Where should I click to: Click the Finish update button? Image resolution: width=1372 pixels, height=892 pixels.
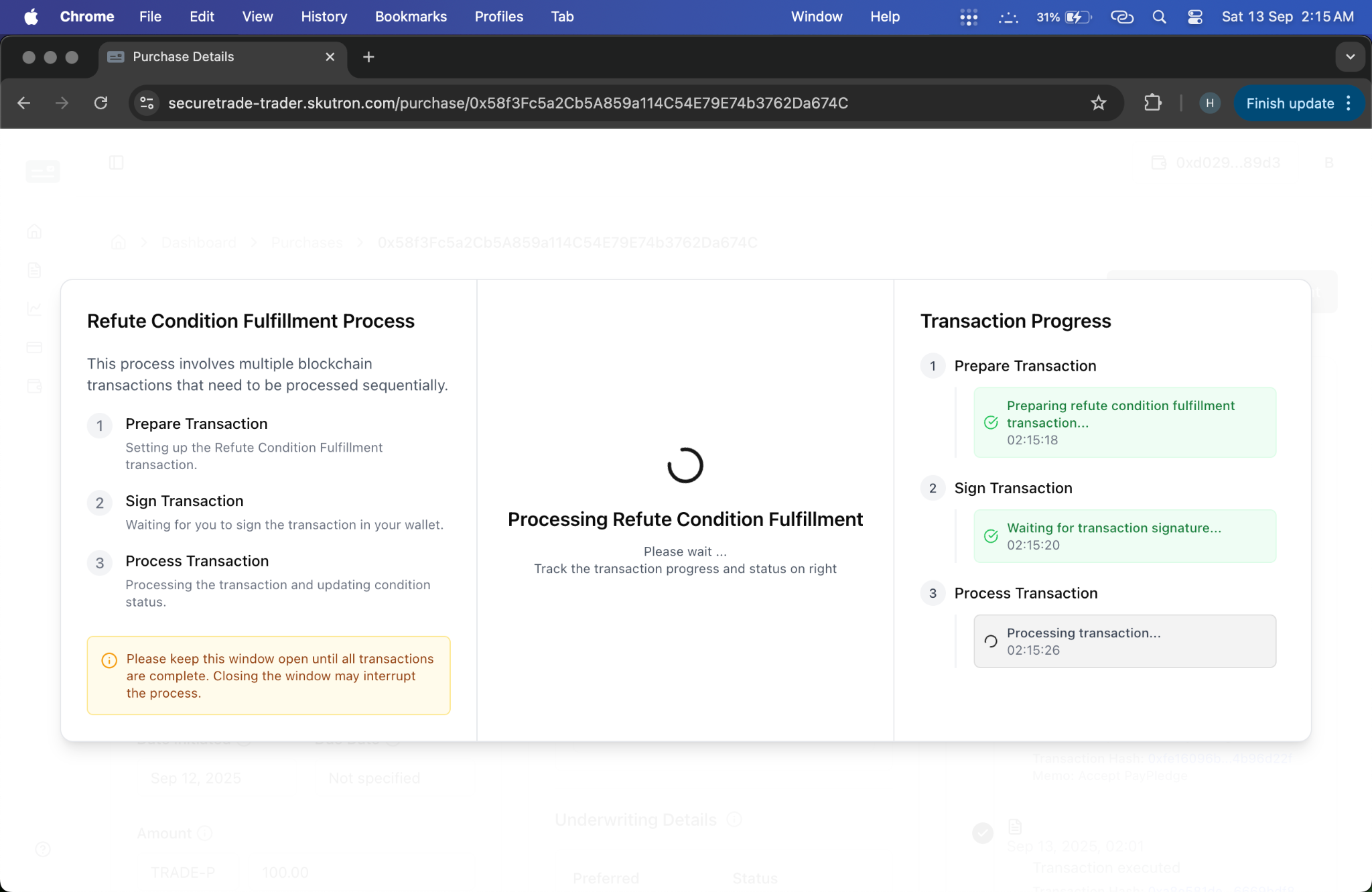click(1290, 103)
